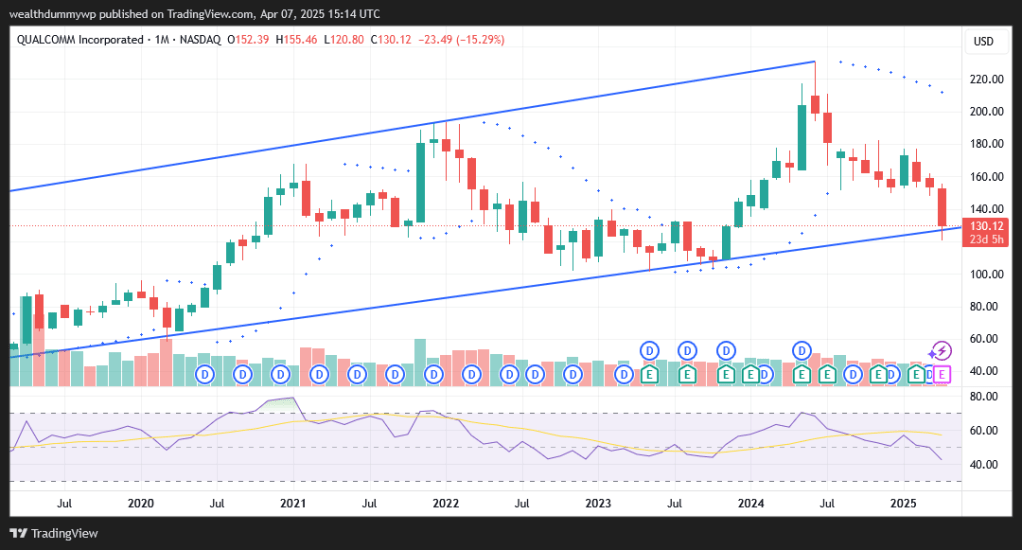Open the USD currency selector
Image resolution: width=1022 pixels, height=550 pixels.
tap(982, 42)
